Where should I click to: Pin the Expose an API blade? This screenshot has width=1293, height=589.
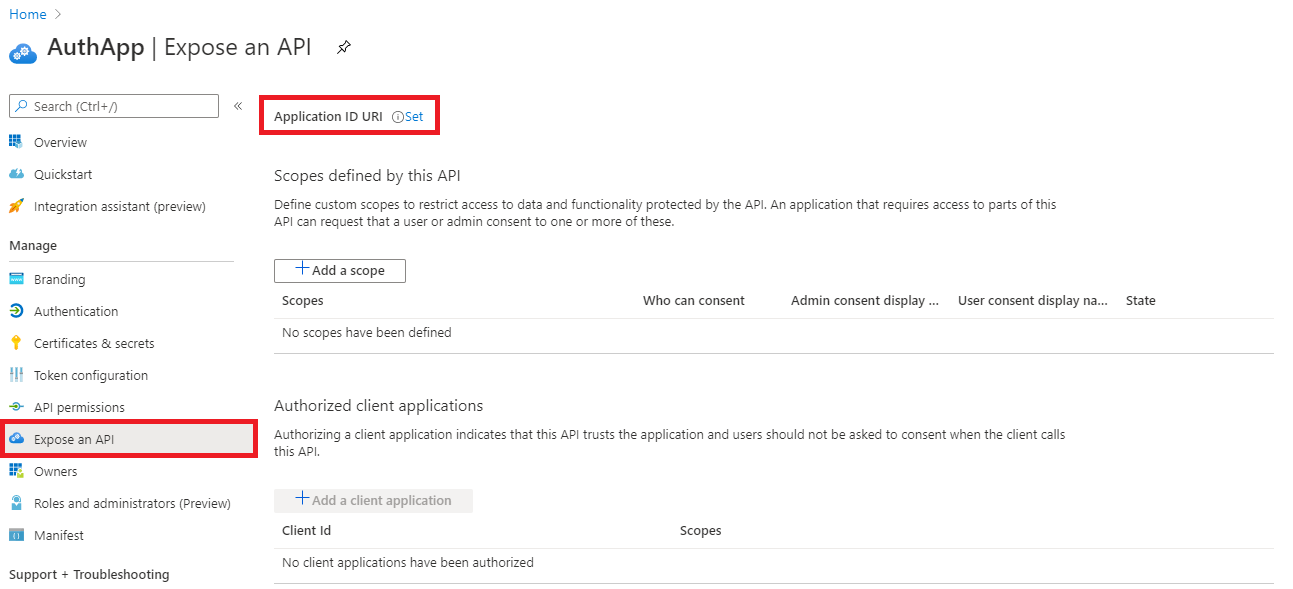(343, 47)
